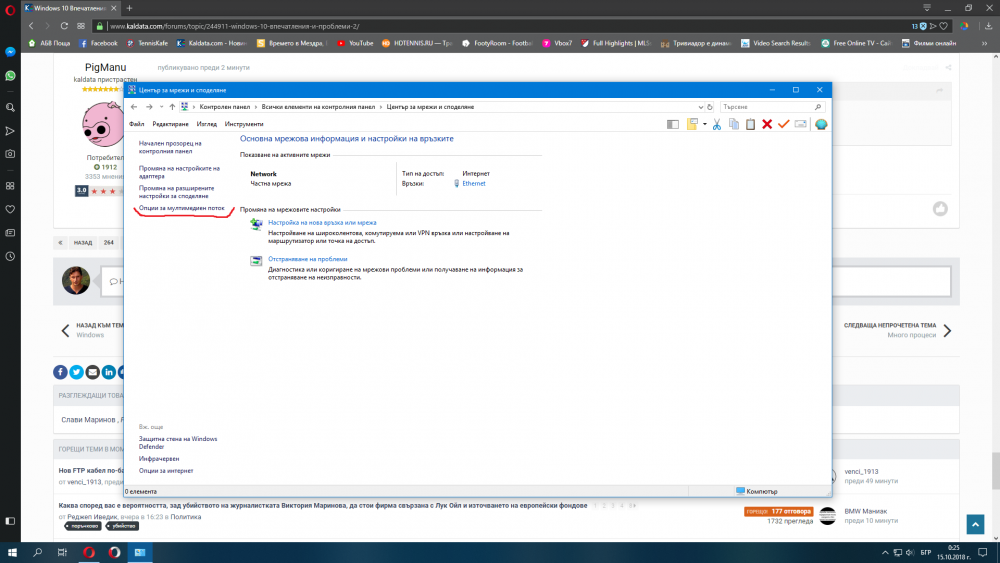1000x563 pixels.
Task: Click Отстраняване на проблеми link
Action: (x=307, y=260)
